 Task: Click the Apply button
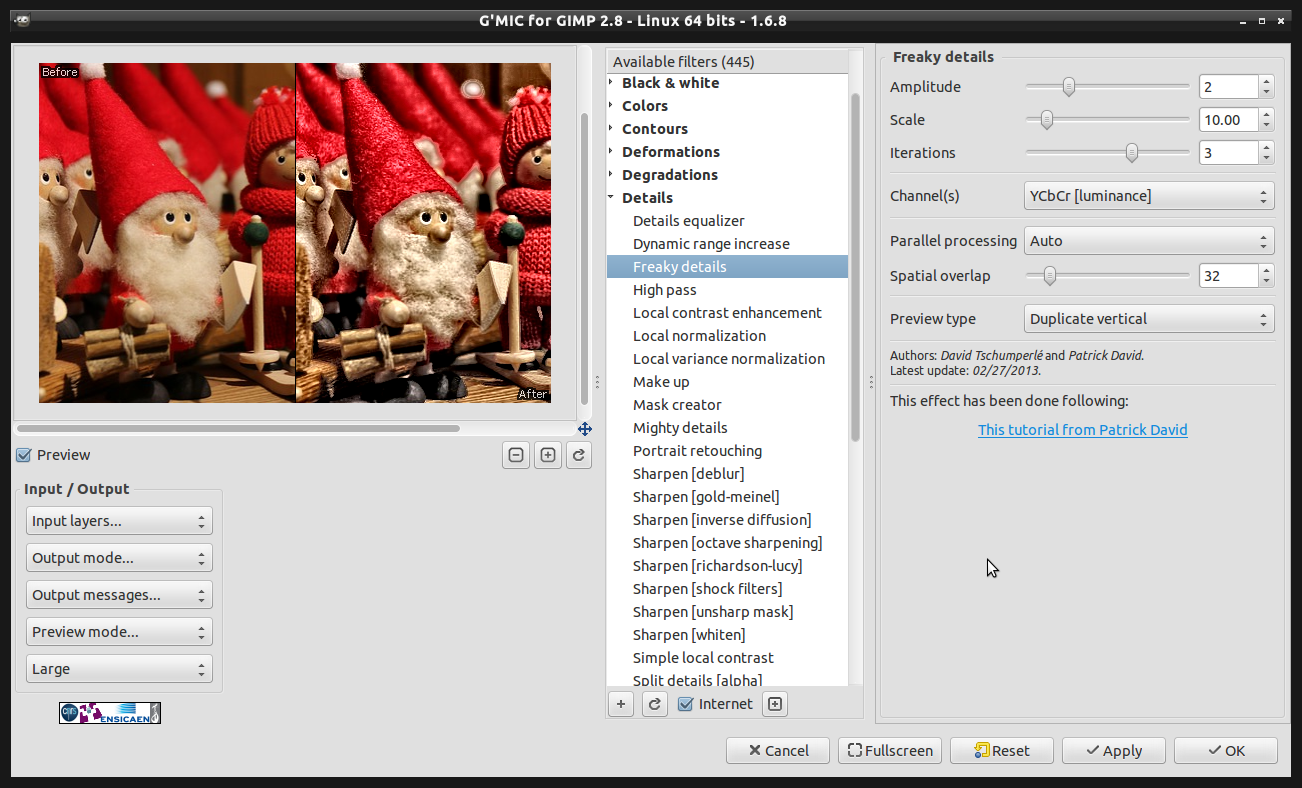coord(1114,751)
